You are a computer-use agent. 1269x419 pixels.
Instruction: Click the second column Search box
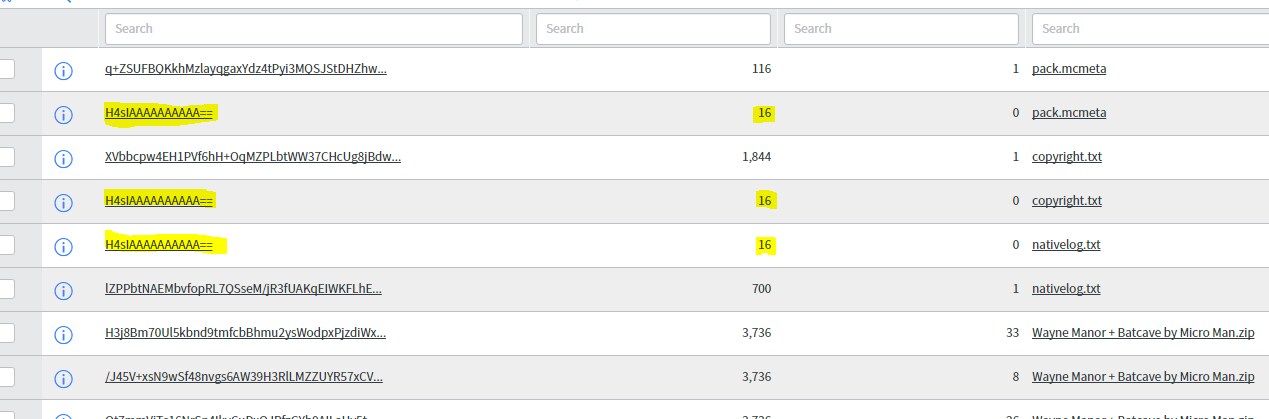pyautogui.click(x=653, y=29)
